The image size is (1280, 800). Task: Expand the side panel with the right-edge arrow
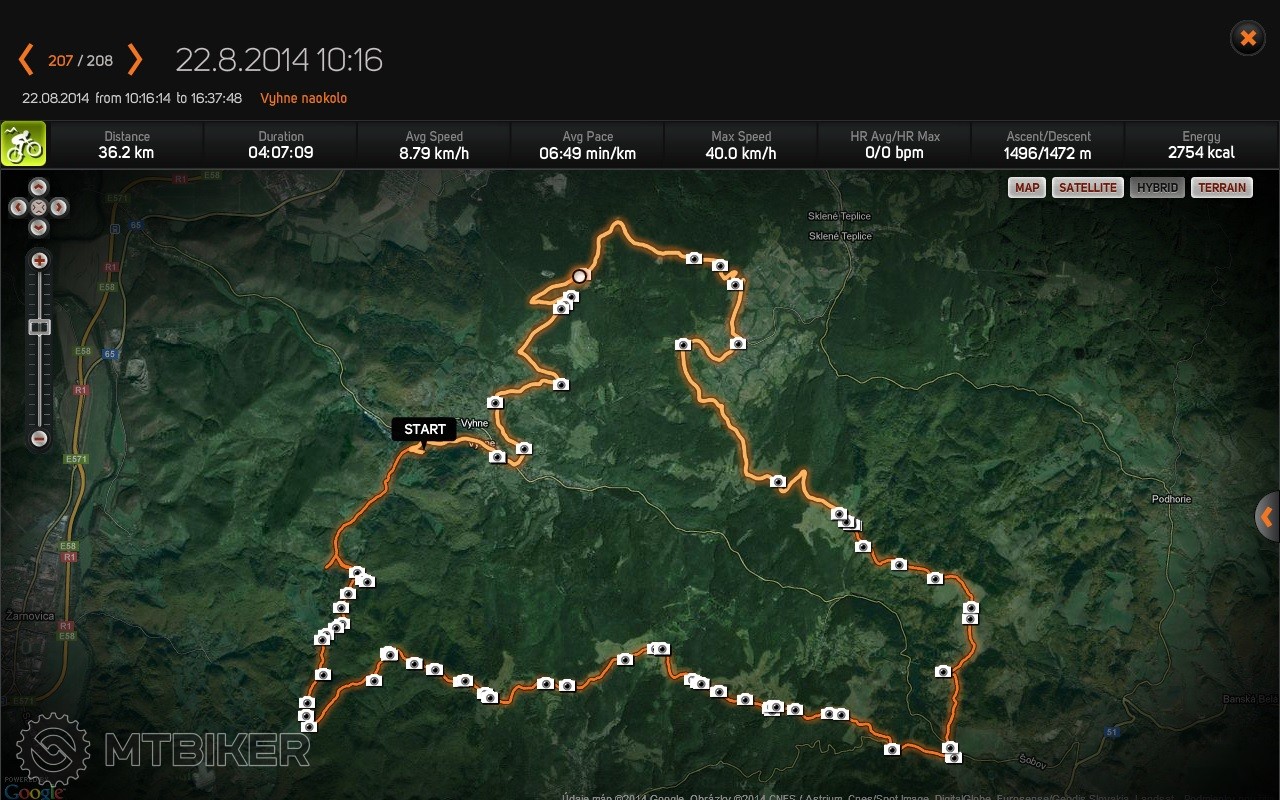[1267, 517]
